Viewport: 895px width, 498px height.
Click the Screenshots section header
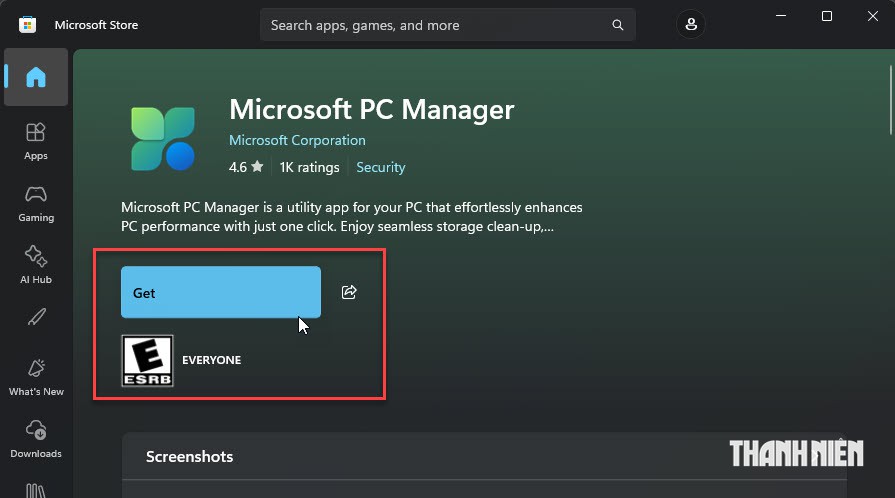pos(190,457)
